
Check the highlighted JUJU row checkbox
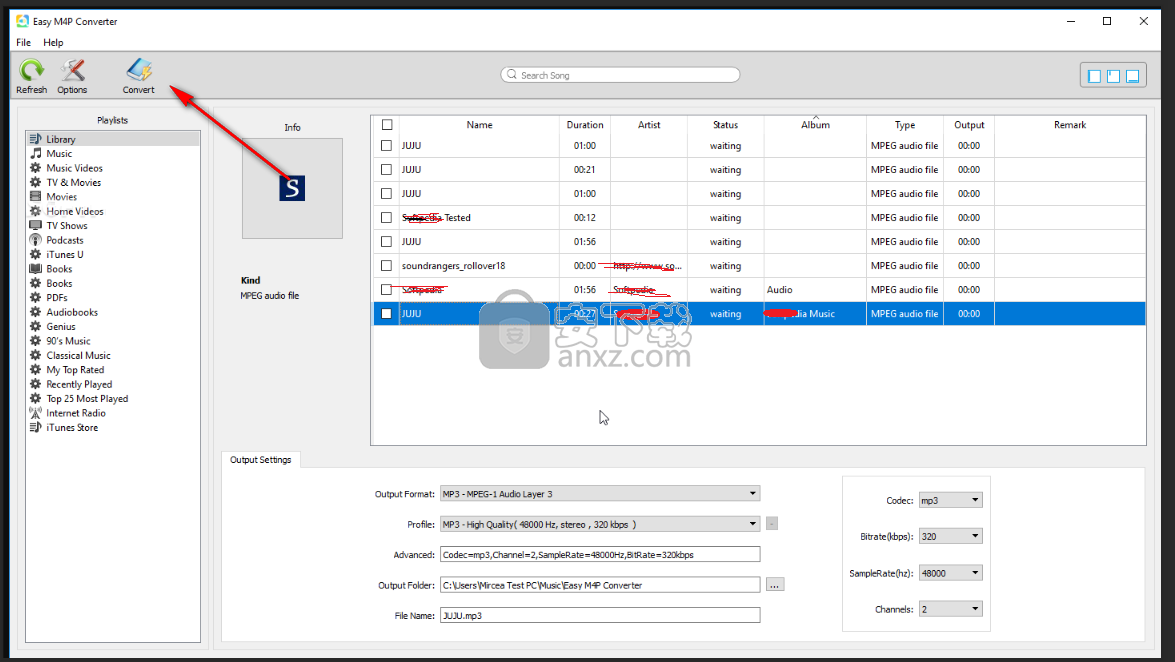point(387,313)
